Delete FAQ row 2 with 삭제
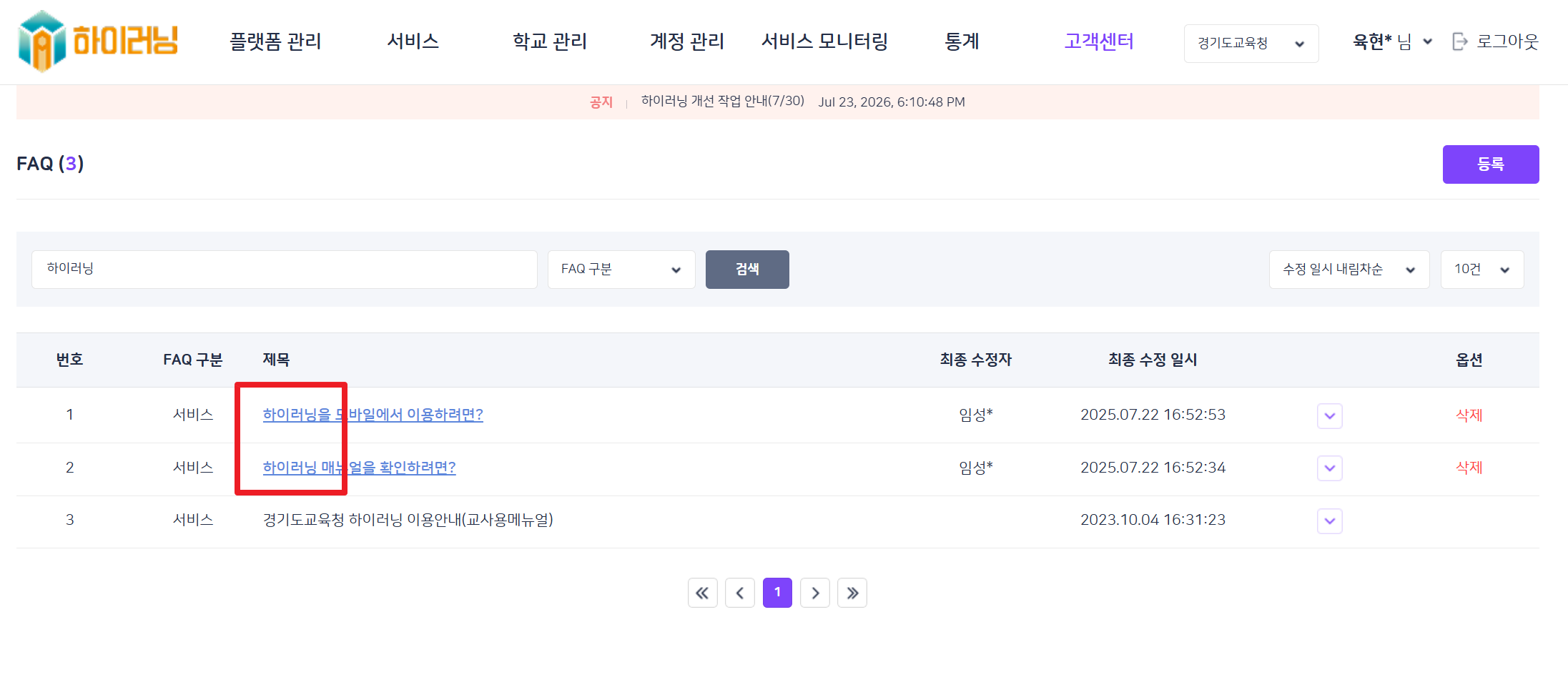Screen dimensions: 1568x700 point(1469,468)
